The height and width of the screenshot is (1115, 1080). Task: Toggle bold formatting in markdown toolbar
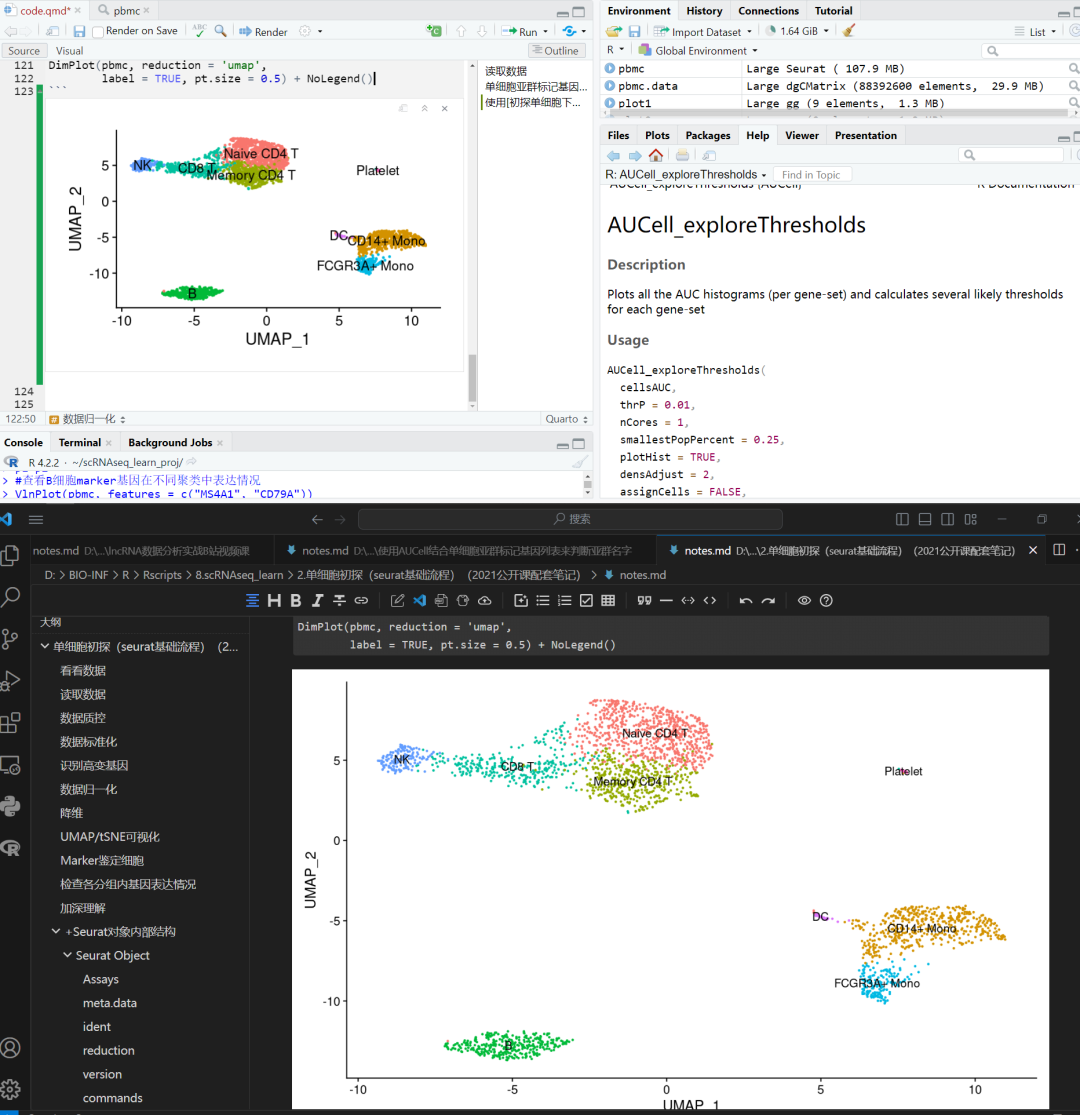(296, 601)
